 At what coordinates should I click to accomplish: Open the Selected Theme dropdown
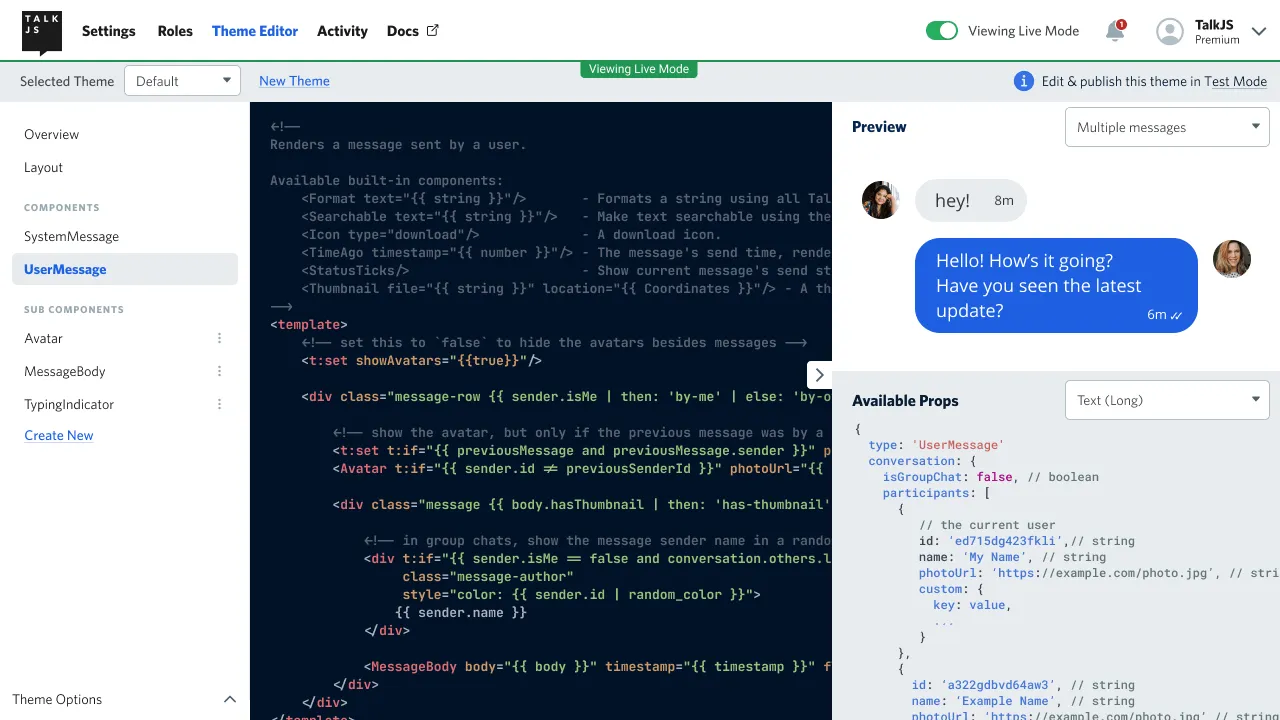tap(182, 81)
